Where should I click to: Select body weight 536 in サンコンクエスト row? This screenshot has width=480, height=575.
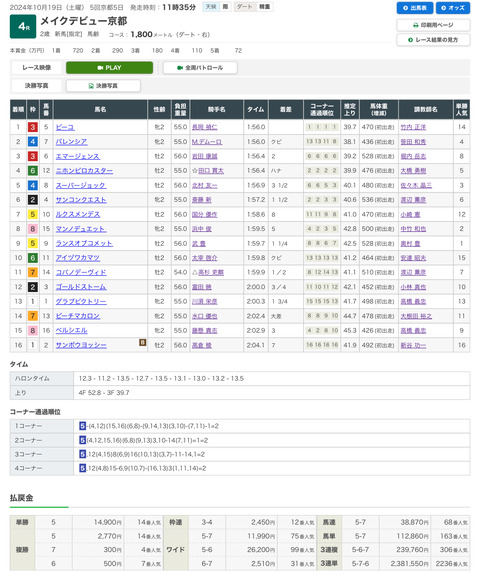click(x=367, y=200)
